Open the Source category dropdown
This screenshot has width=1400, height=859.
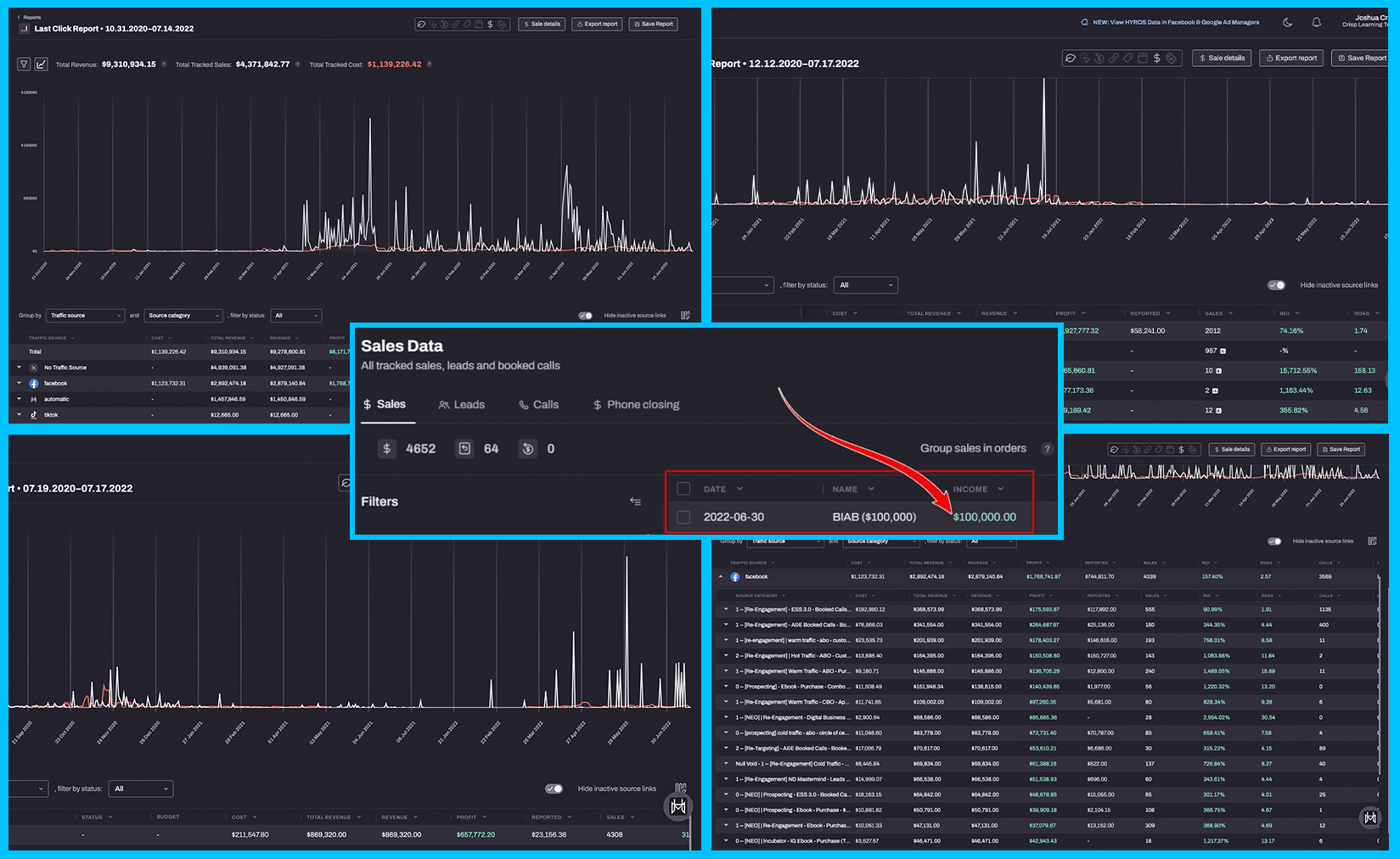click(183, 316)
